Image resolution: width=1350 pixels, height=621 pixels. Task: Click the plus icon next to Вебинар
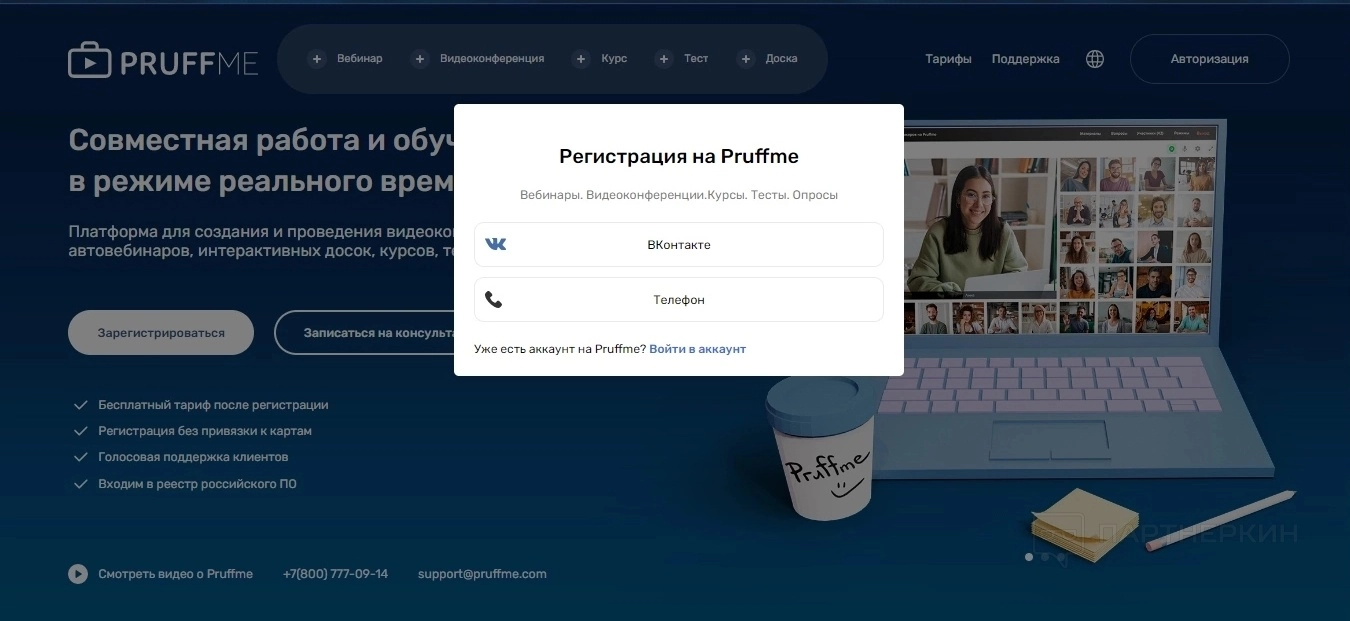click(x=317, y=59)
